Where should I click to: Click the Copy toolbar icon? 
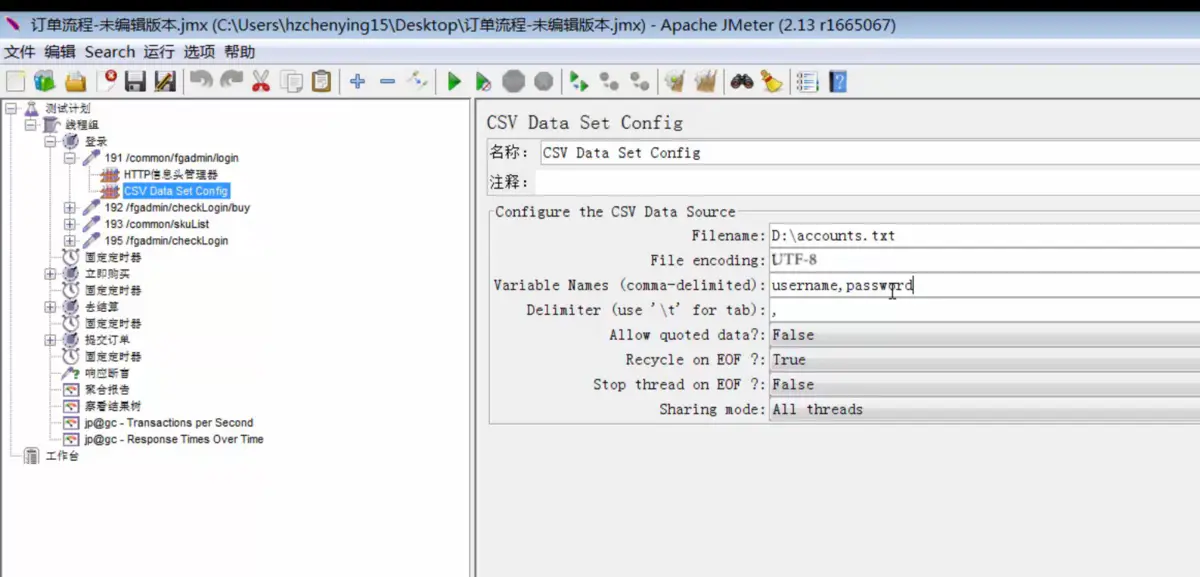coord(291,81)
